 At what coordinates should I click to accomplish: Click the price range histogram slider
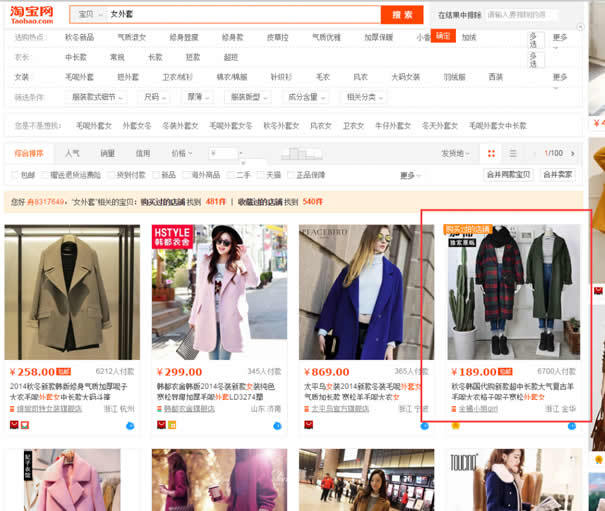point(298,153)
